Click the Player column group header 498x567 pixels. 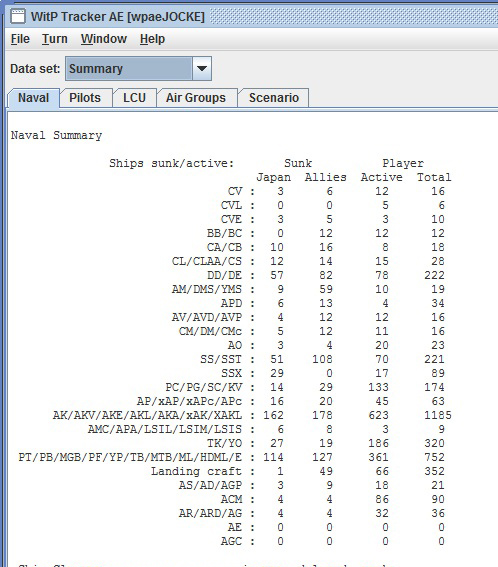pyautogui.click(x=403, y=163)
